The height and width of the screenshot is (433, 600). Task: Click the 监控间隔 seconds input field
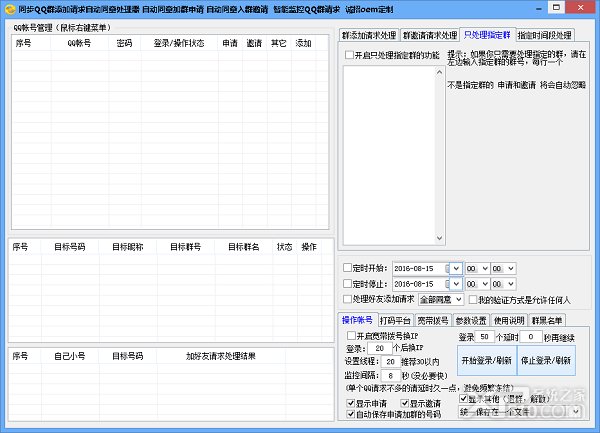coord(390,376)
